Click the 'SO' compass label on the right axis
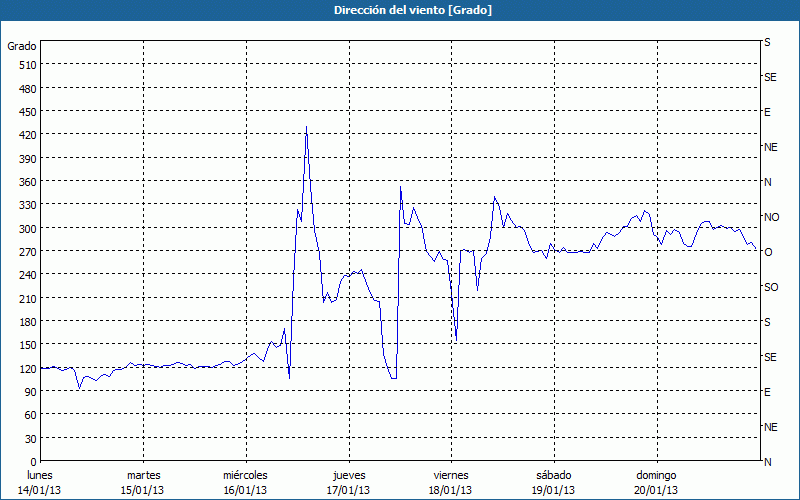 tap(770, 287)
